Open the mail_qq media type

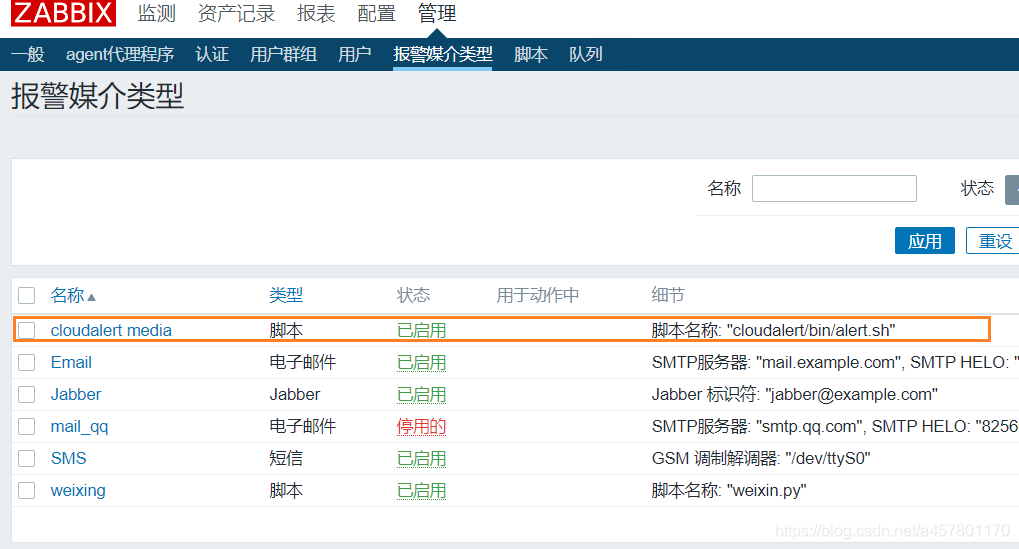[x=79, y=427]
